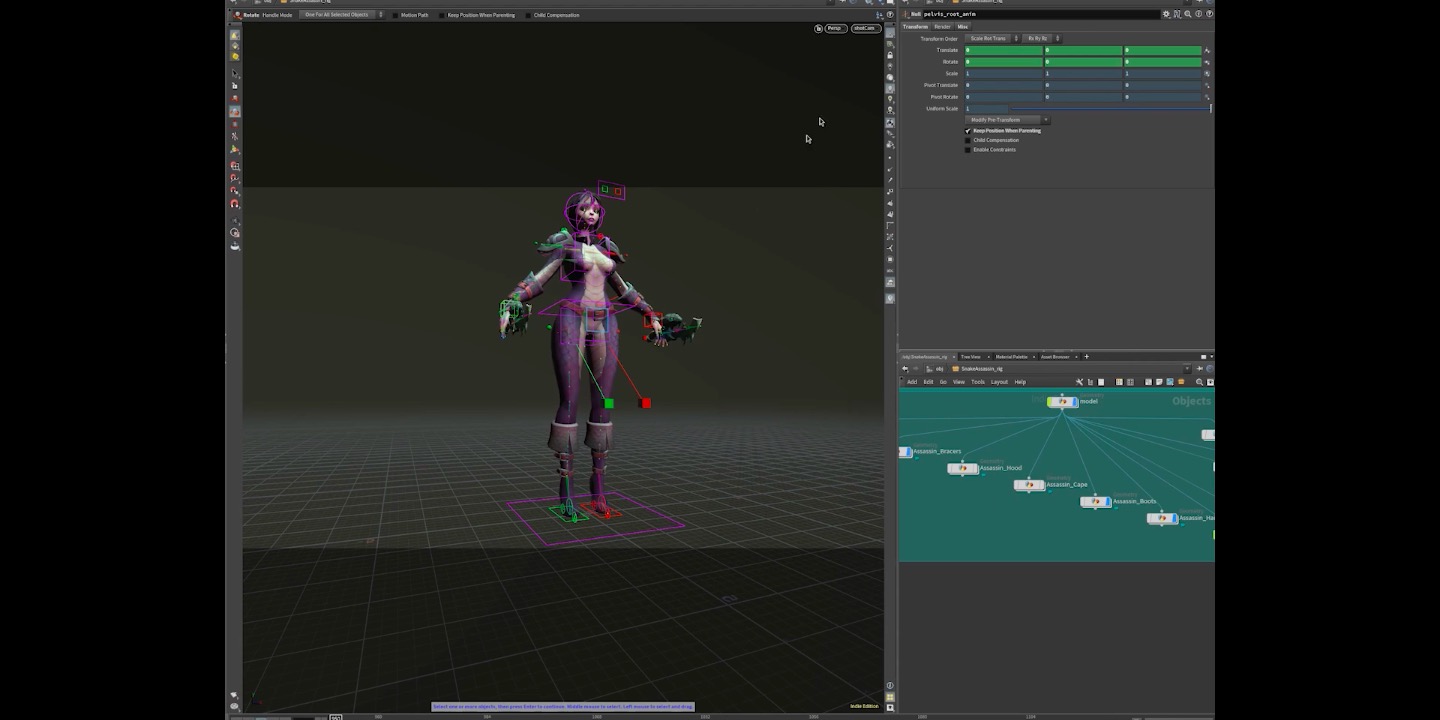Toggle Motion Path checkbox in toolbar

coord(394,15)
